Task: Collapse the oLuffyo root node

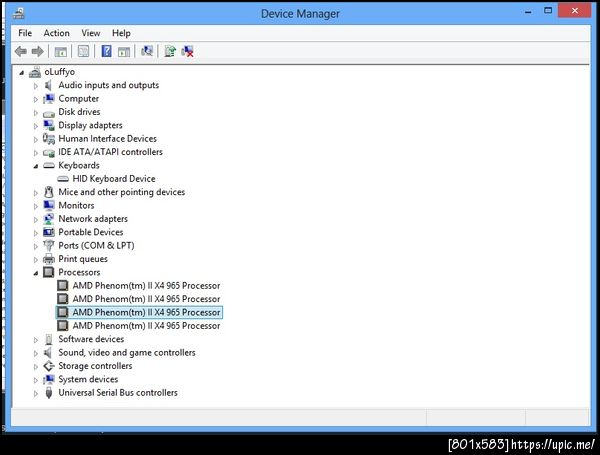Action: tap(22, 72)
